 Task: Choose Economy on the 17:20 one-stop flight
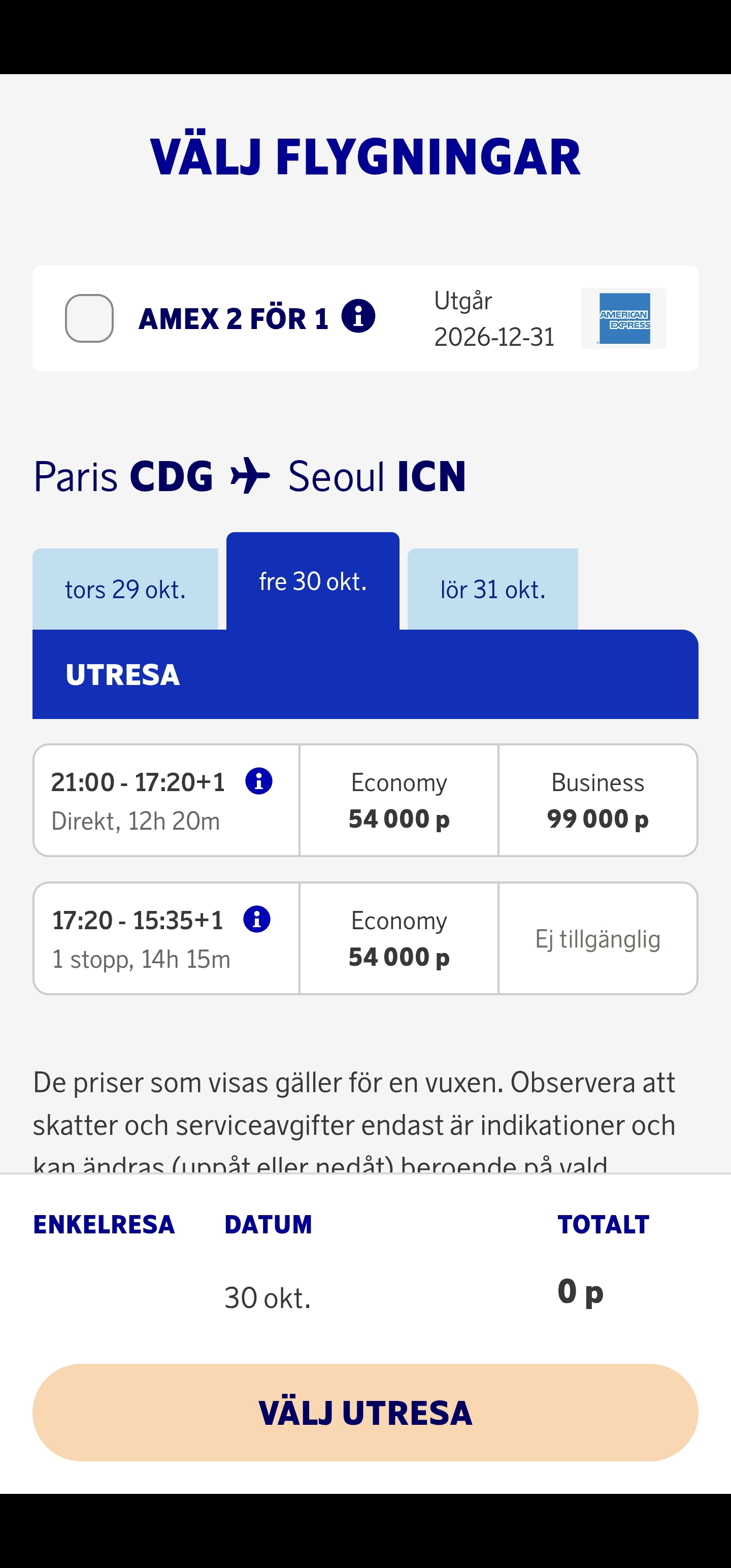[398, 938]
